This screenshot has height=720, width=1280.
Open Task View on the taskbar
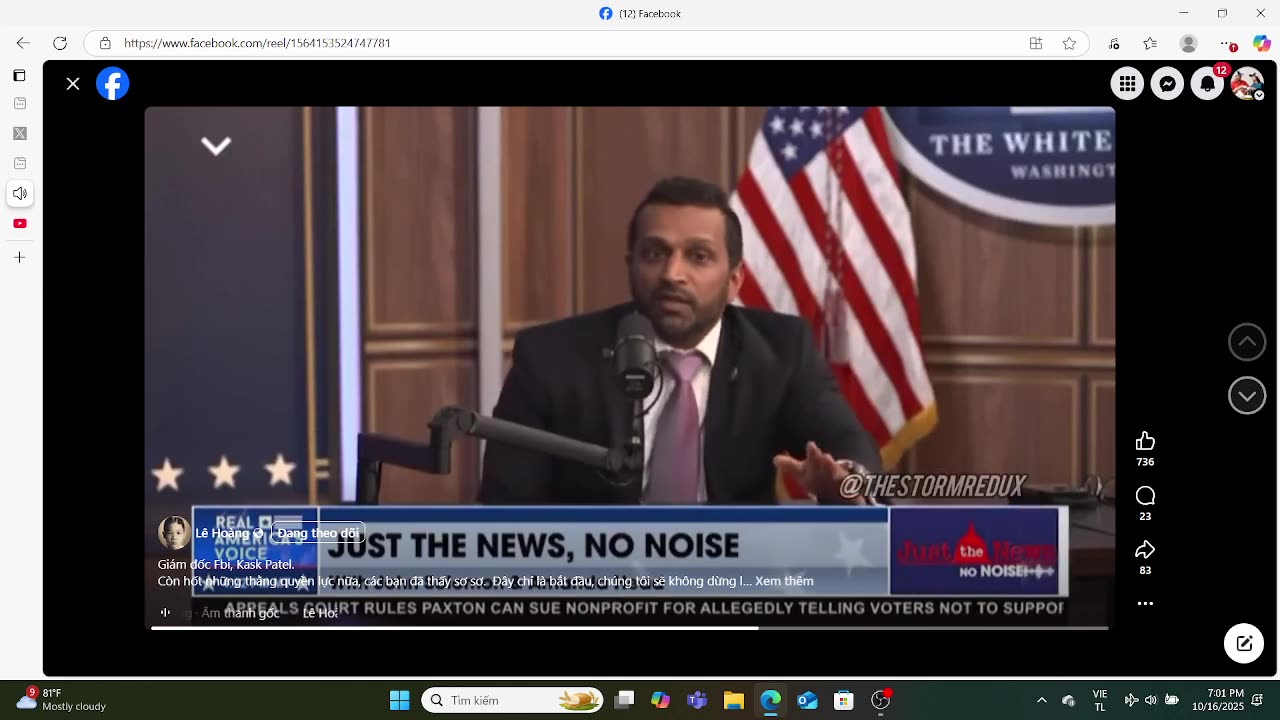624,700
